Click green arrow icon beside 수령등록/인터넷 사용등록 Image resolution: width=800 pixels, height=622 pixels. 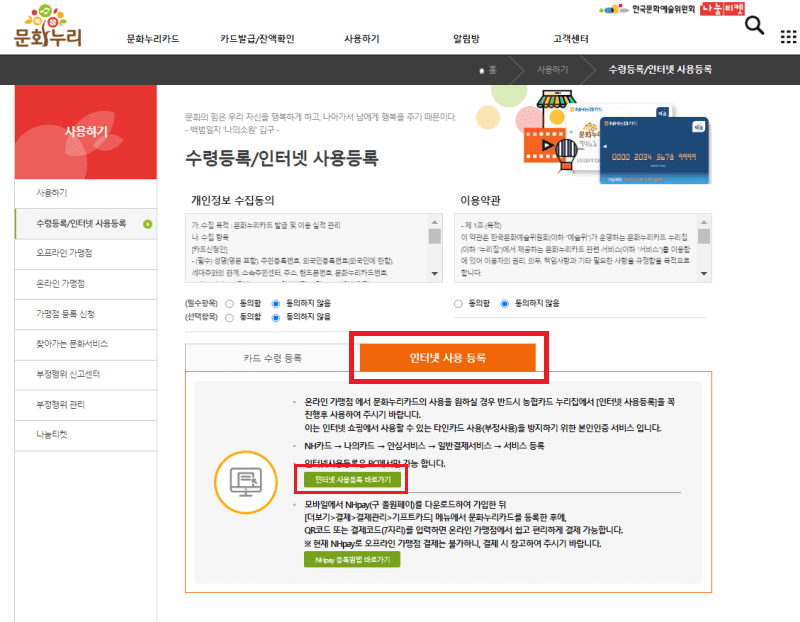pyautogui.click(x=147, y=224)
